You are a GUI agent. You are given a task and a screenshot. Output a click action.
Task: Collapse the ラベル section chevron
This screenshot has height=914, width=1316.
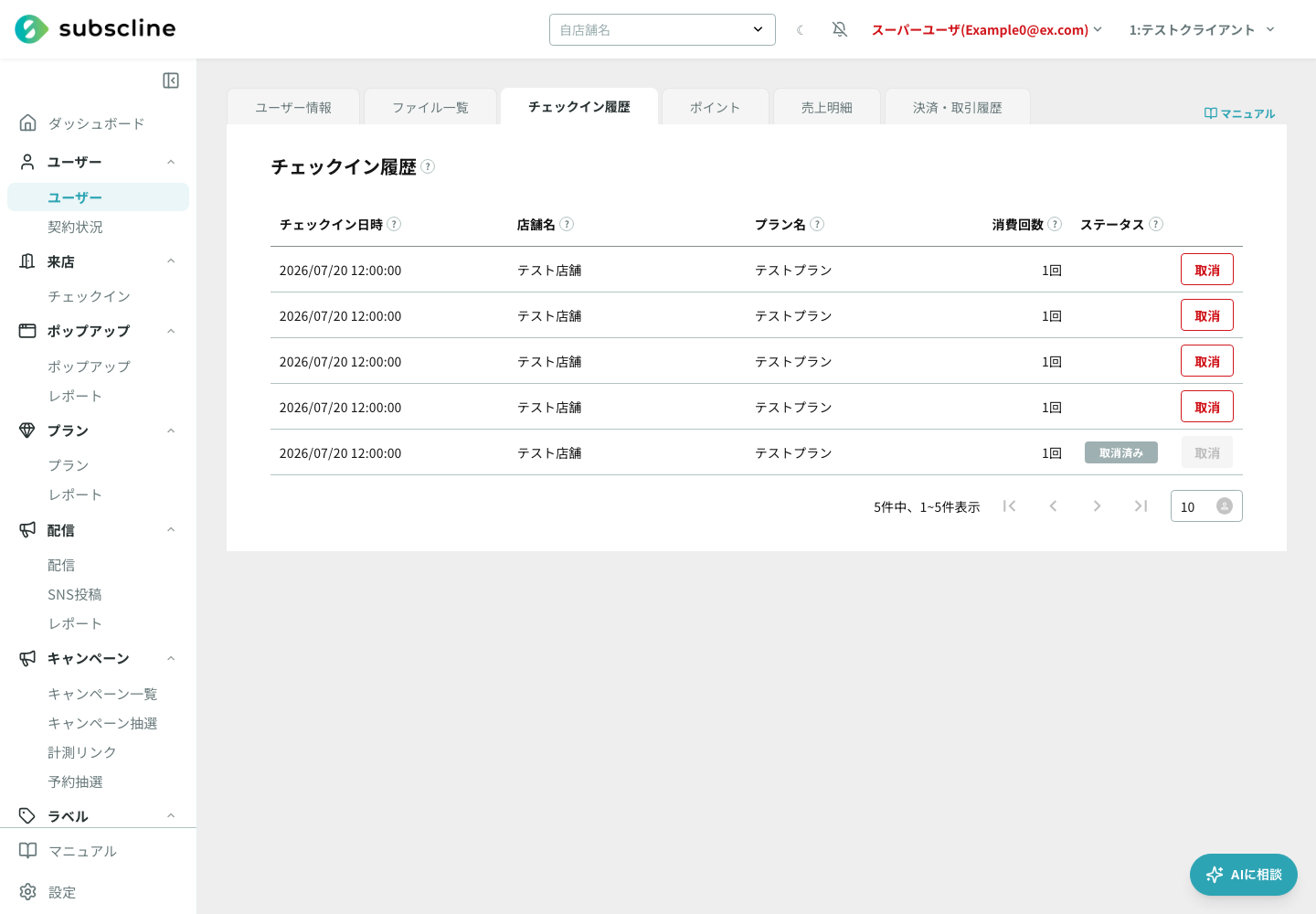tap(171, 816)
